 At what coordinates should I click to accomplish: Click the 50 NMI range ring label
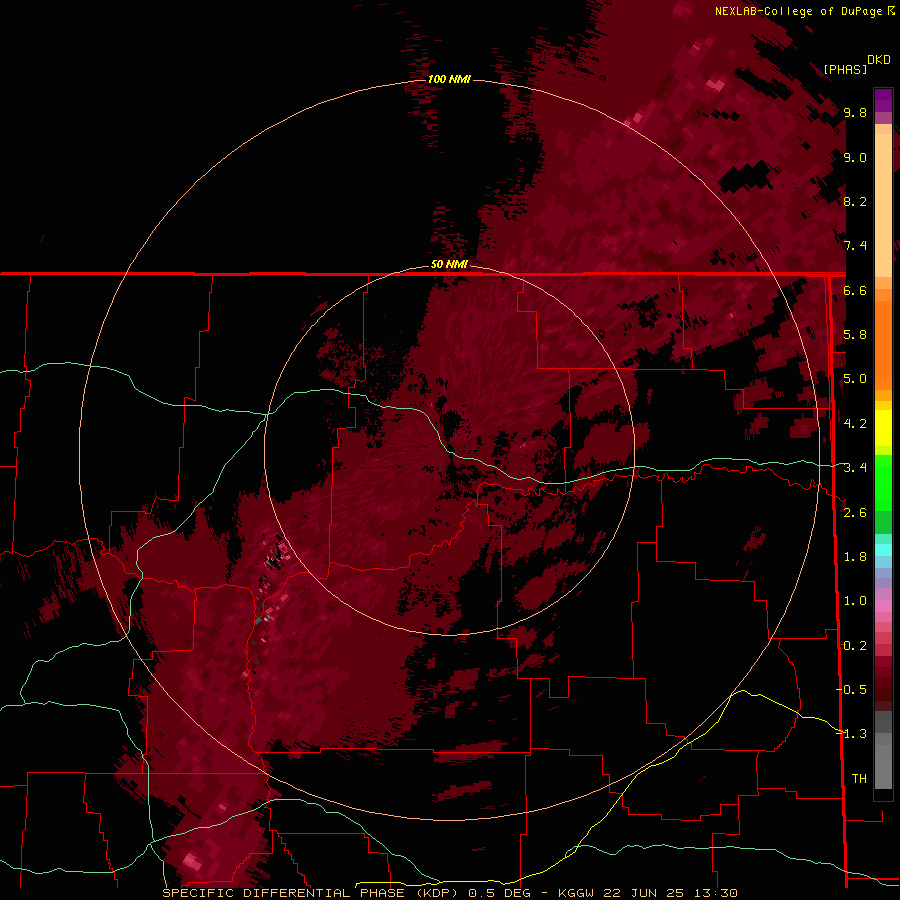(x=449, y=264)
